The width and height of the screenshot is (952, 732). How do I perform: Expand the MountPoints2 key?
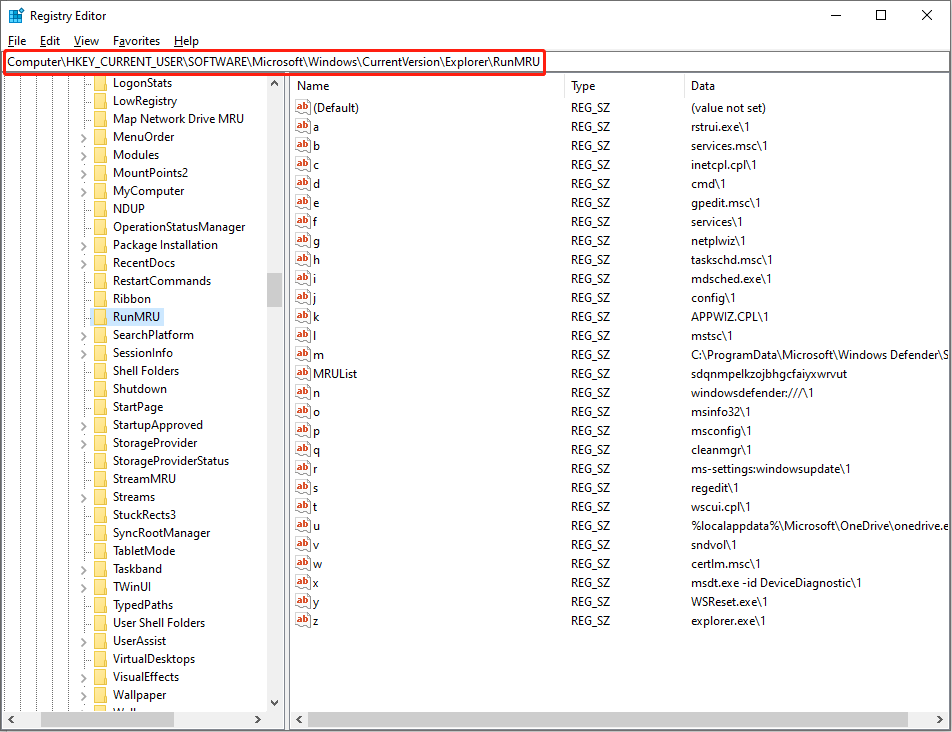[84, 174]
